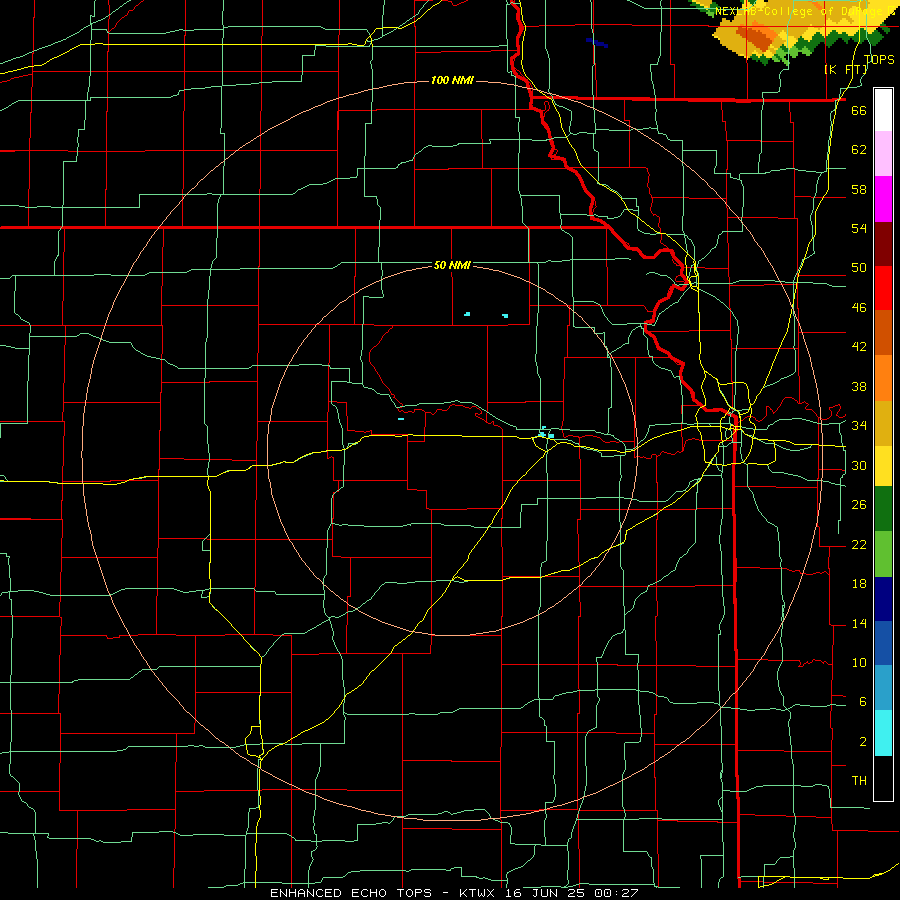
Task: Click the "34" legend label
Action: (859, 425)
